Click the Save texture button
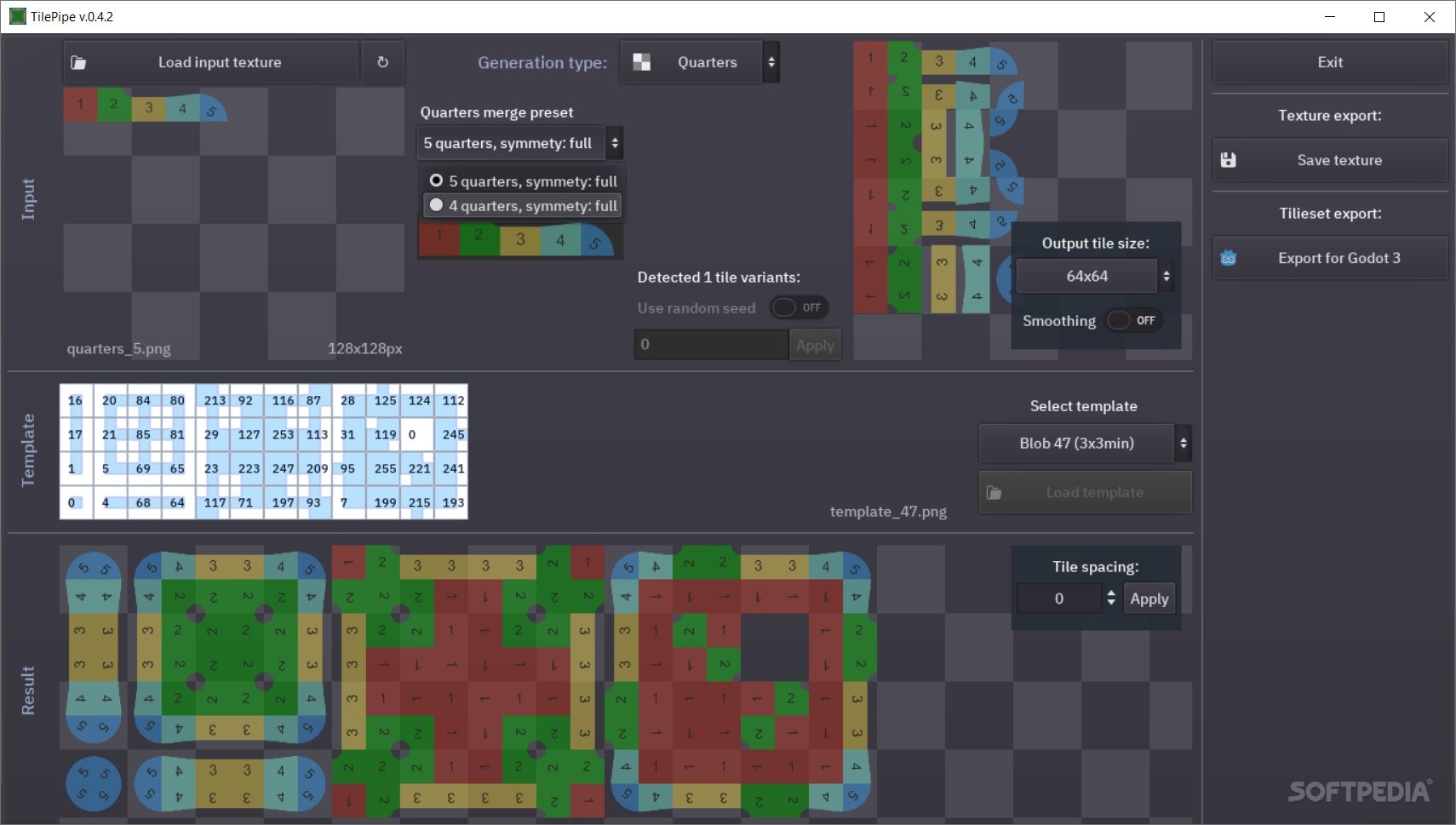1456x825 pixels. [1330, 160]
